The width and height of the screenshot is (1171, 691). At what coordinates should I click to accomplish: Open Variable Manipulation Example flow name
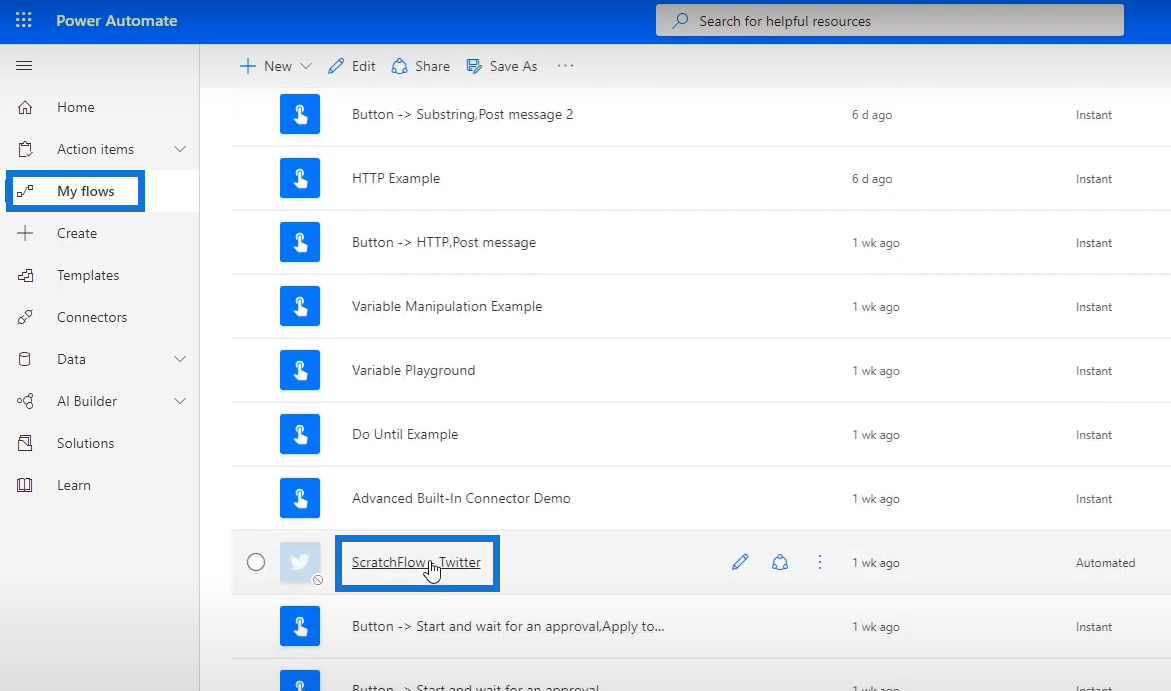click(x=447, y=306)
